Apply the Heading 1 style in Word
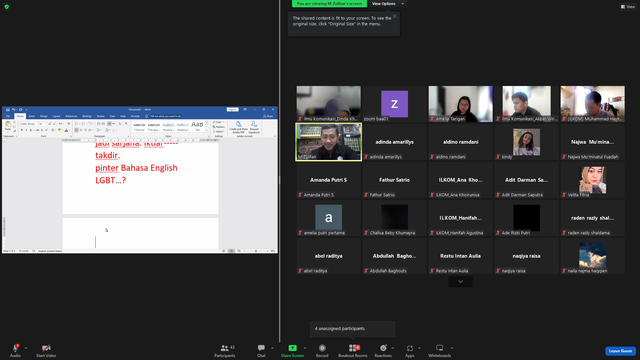 [x=169, y=127]
